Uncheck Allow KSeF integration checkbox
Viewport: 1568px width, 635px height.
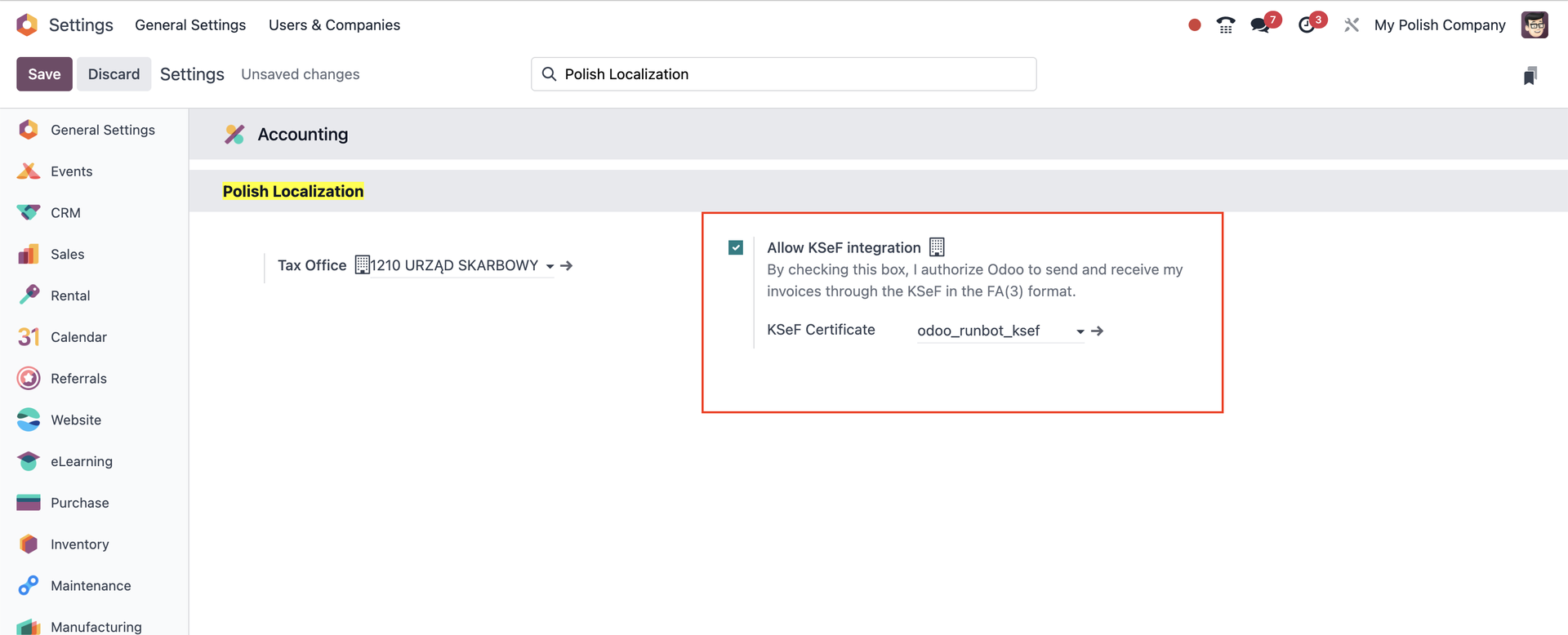(x=736, y=247)
